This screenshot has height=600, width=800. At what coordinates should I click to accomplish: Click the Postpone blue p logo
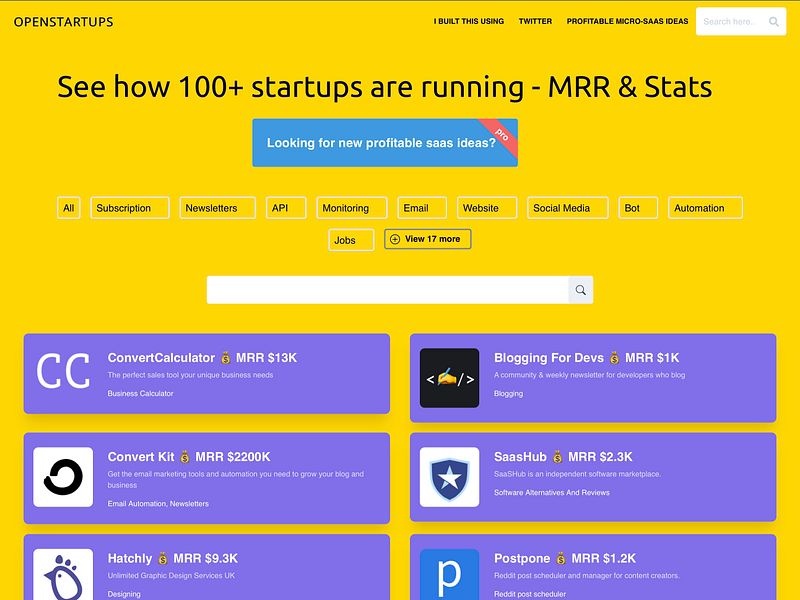coord(449,574)
